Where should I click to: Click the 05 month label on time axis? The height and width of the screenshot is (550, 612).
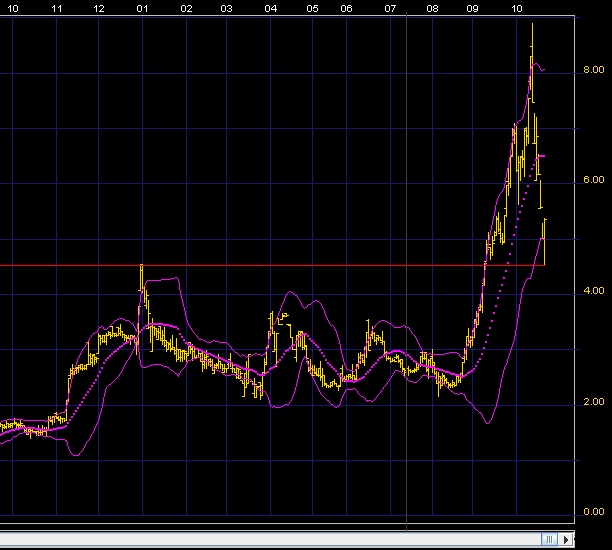click(x=312, y=9)
